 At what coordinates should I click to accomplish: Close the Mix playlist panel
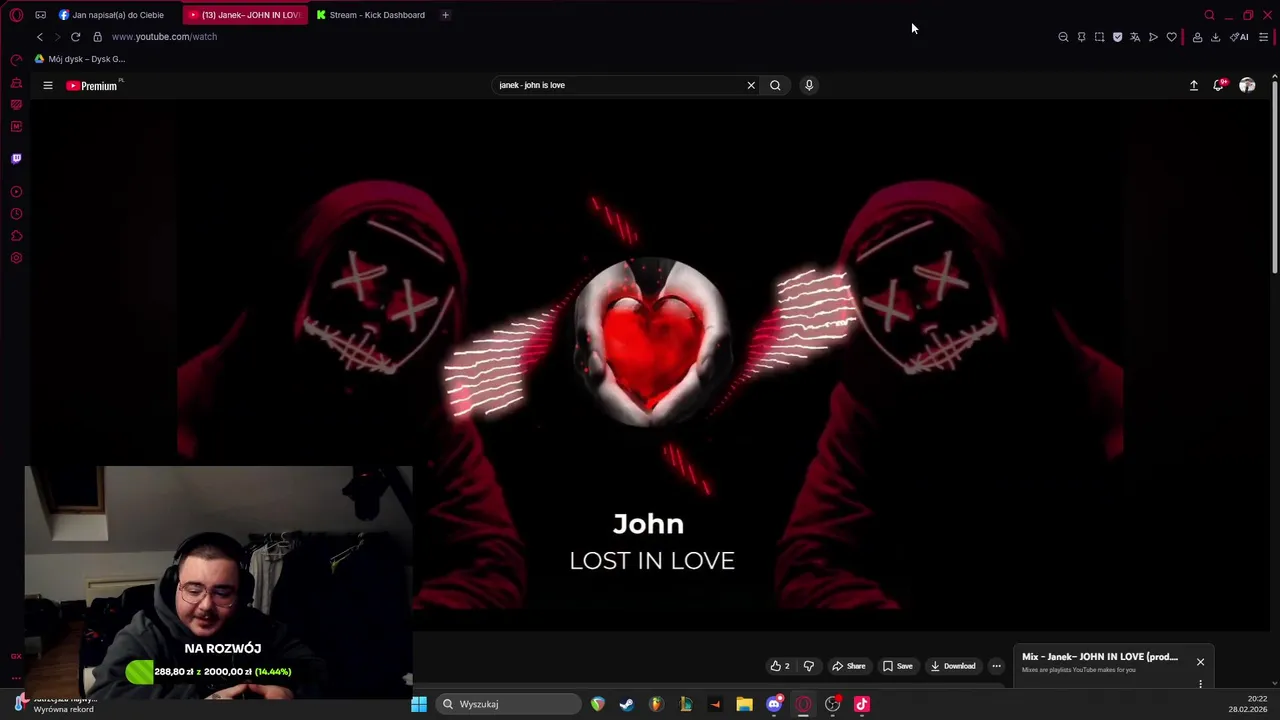click(x=1200, y=662)
